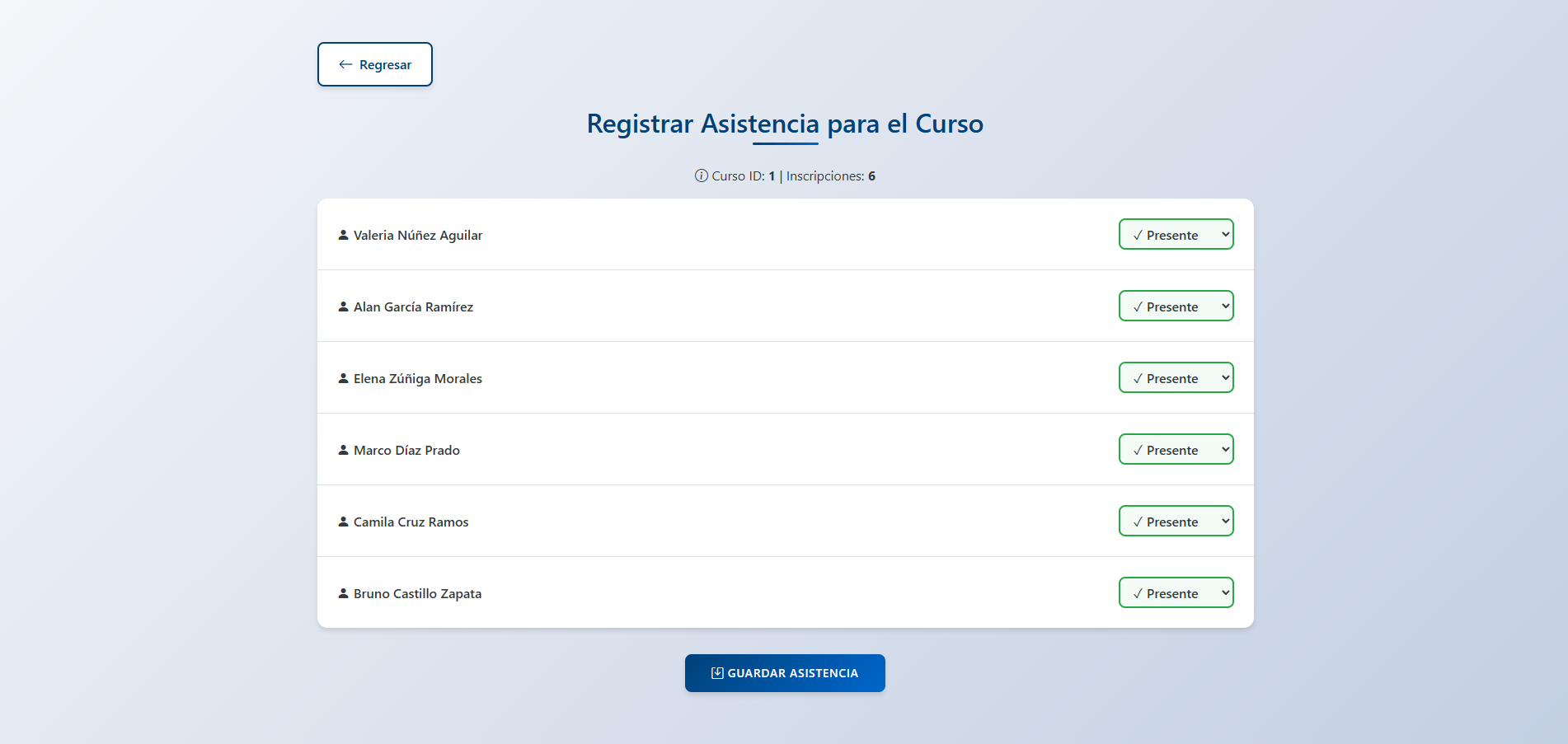Click the person icon beside Valeria Núñez Aguilar

click(343, 235)
